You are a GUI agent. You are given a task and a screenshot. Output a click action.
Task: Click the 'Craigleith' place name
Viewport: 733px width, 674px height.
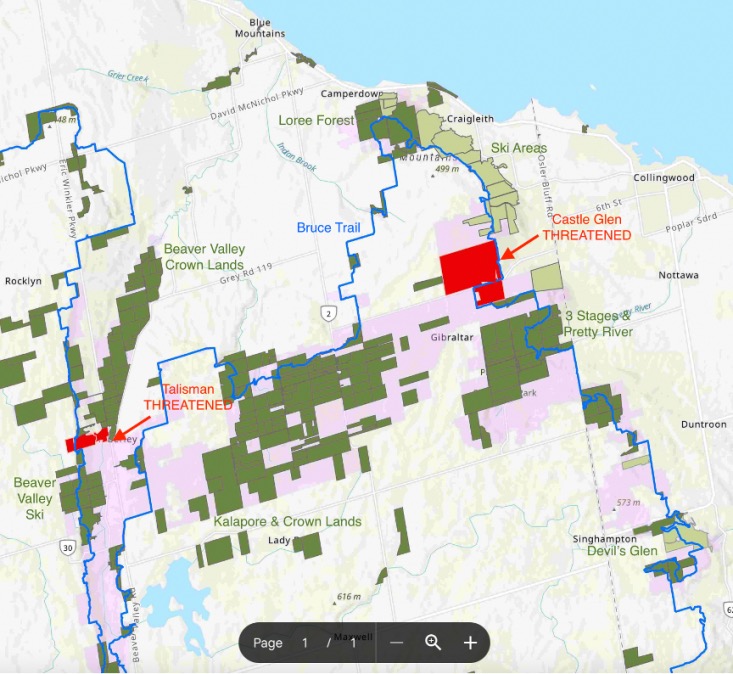point(470,119)
